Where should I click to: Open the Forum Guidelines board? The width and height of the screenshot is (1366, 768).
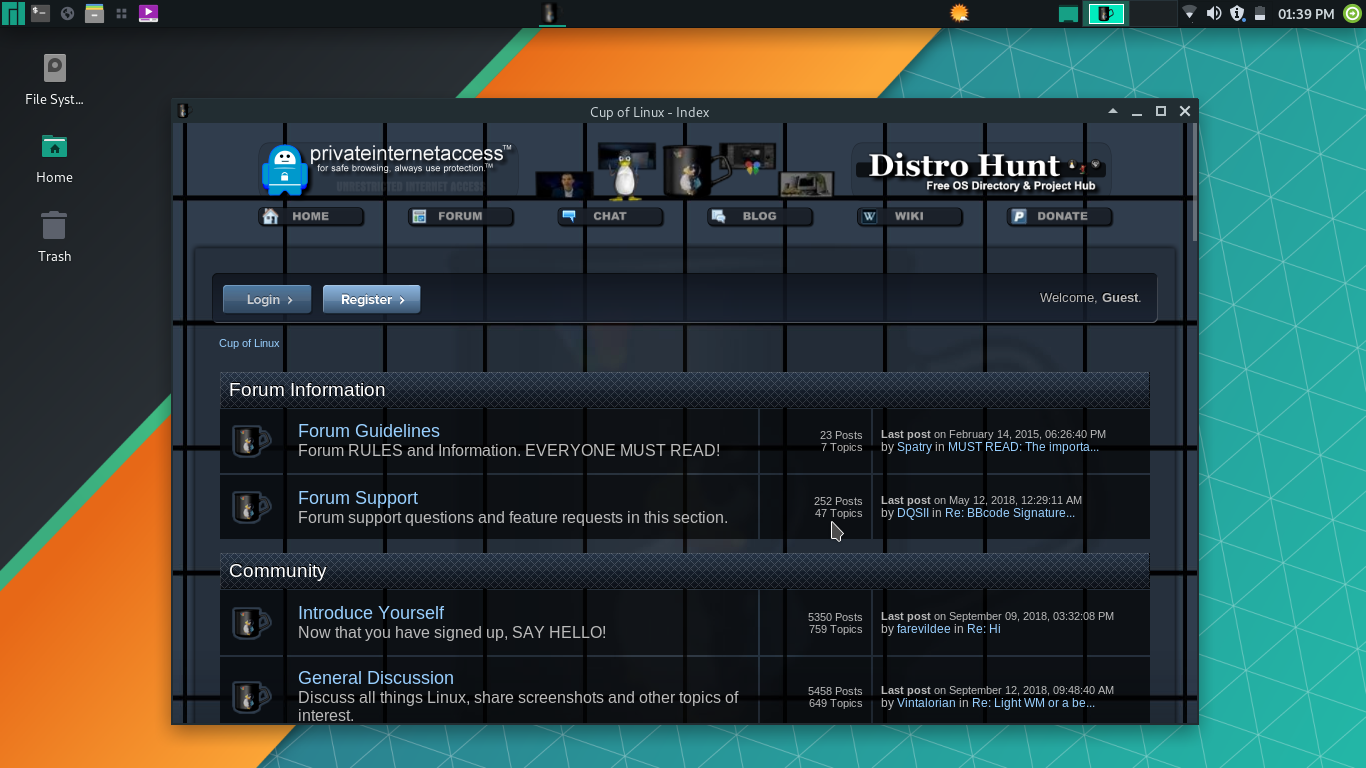[x=369, y=431]
